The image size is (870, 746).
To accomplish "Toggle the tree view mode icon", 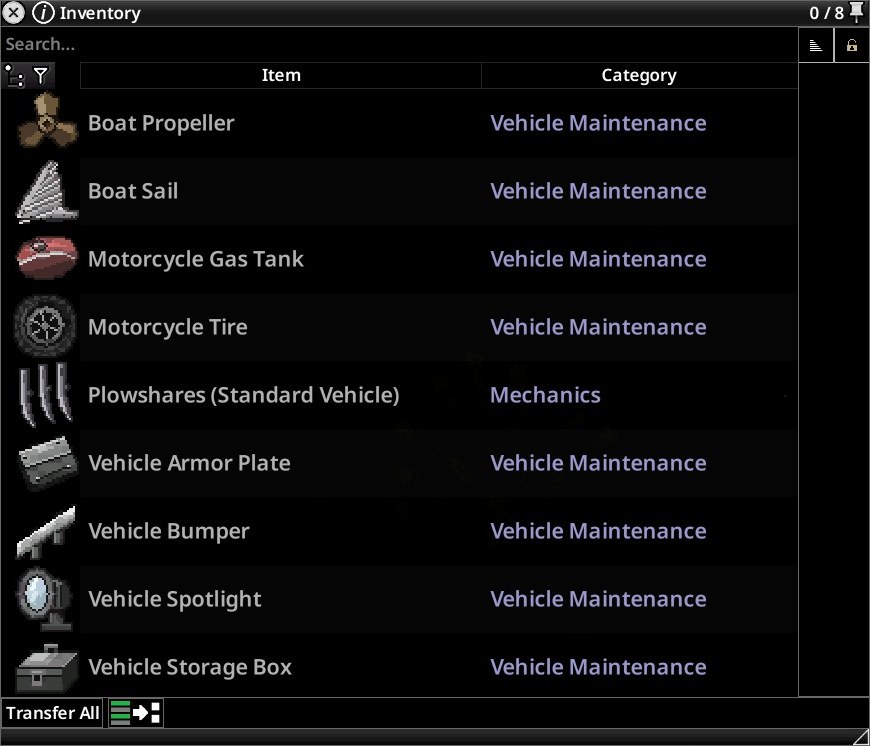I will [x=14, y=76].
